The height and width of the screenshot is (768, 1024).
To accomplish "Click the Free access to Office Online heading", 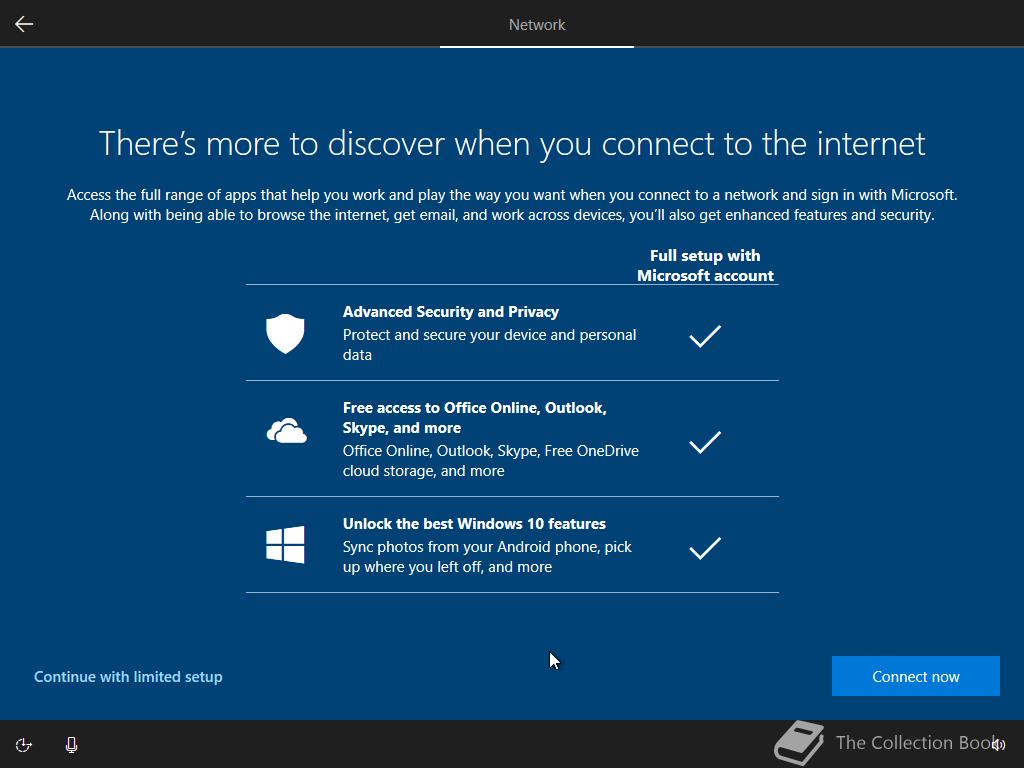I will [x=475, y=418].
